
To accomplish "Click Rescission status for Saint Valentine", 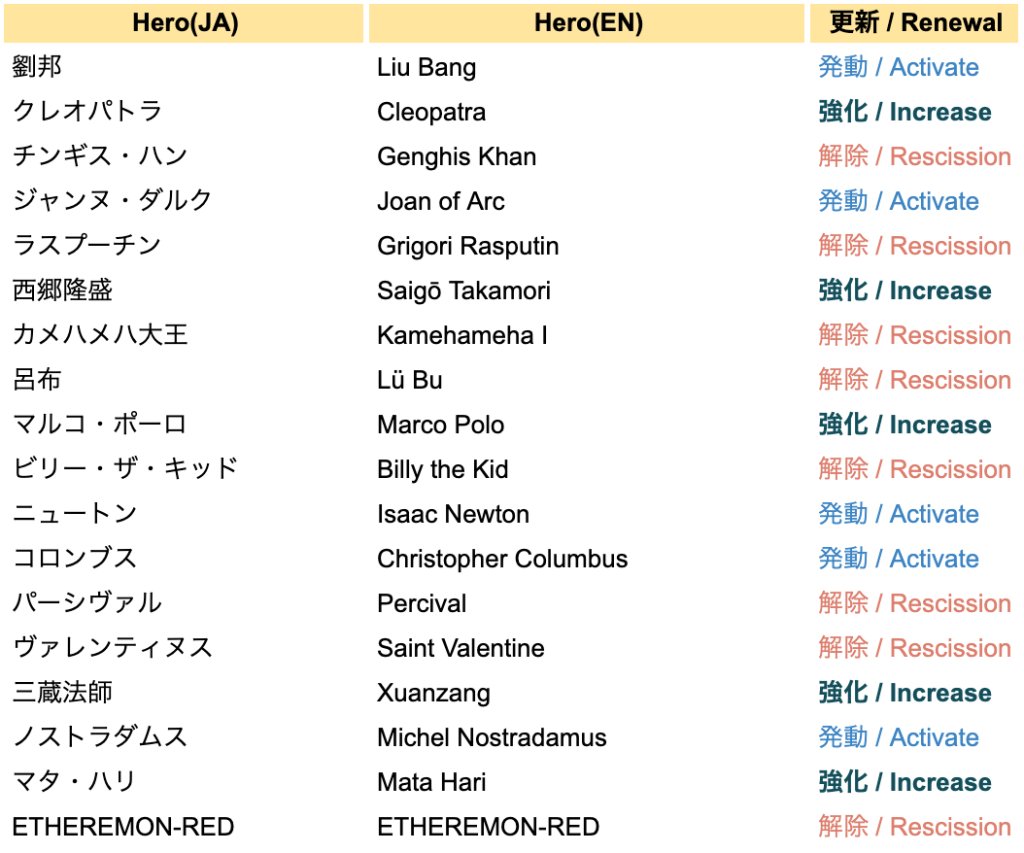I will click(914, 648).
